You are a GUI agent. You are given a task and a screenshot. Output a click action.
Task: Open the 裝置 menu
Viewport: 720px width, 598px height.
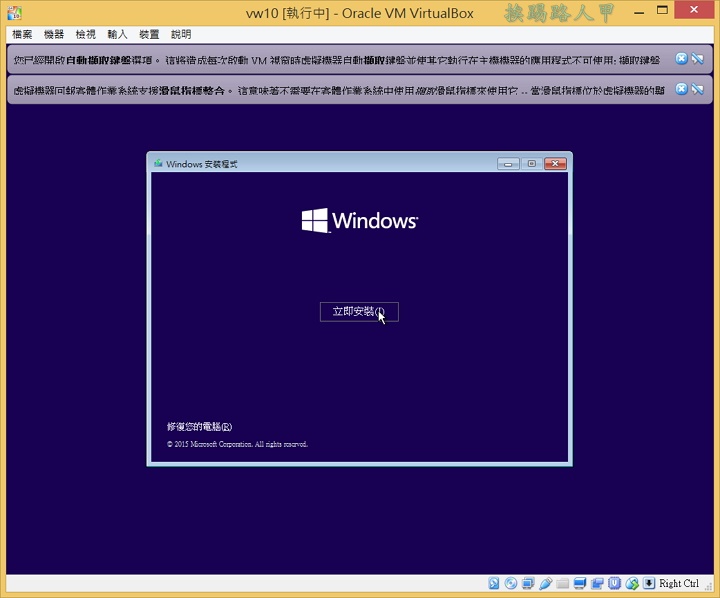pos(149,34)
